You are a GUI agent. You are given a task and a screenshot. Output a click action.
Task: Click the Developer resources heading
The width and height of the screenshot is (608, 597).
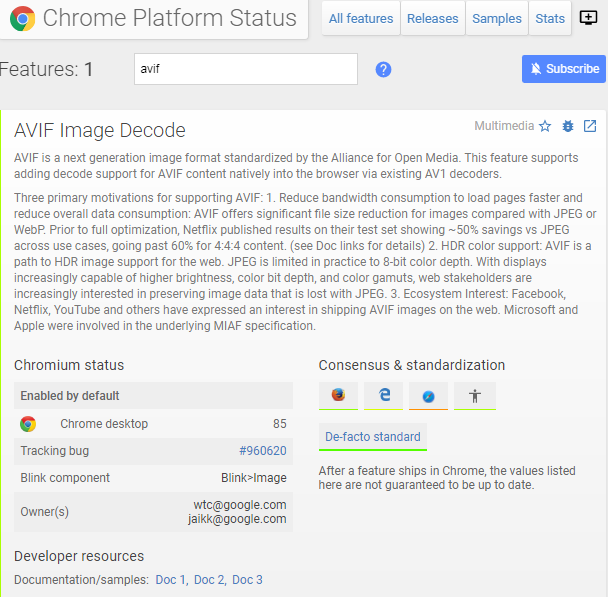click(79, 556)
